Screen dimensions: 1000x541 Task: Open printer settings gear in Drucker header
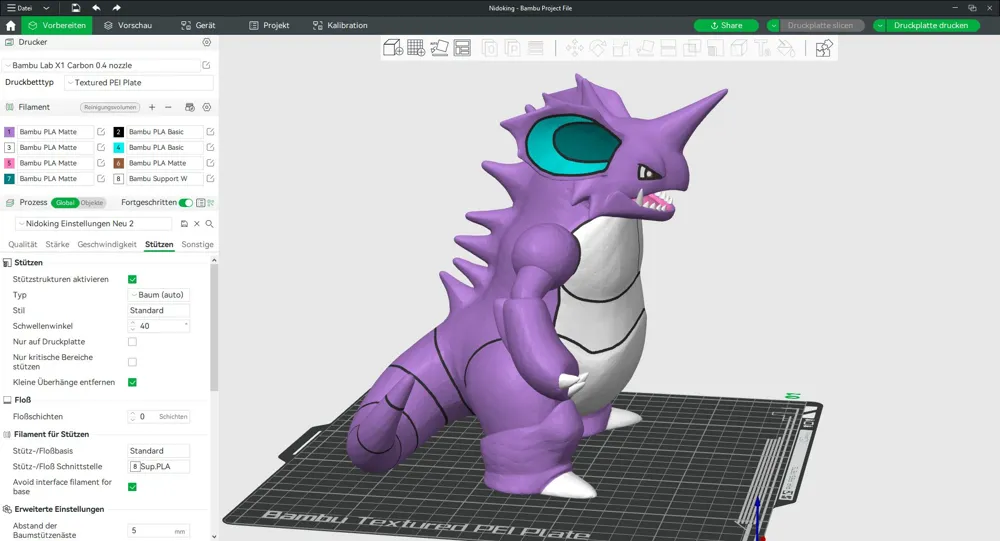click(207, 42)
